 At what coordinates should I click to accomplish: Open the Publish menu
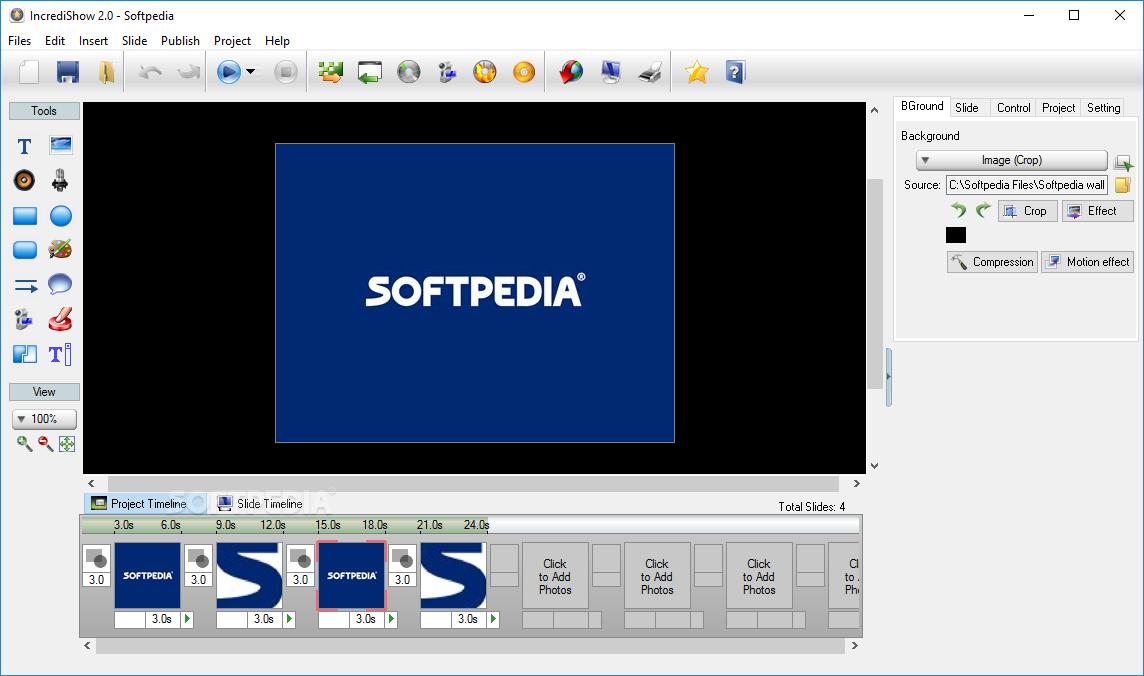(x=180, y=41)
